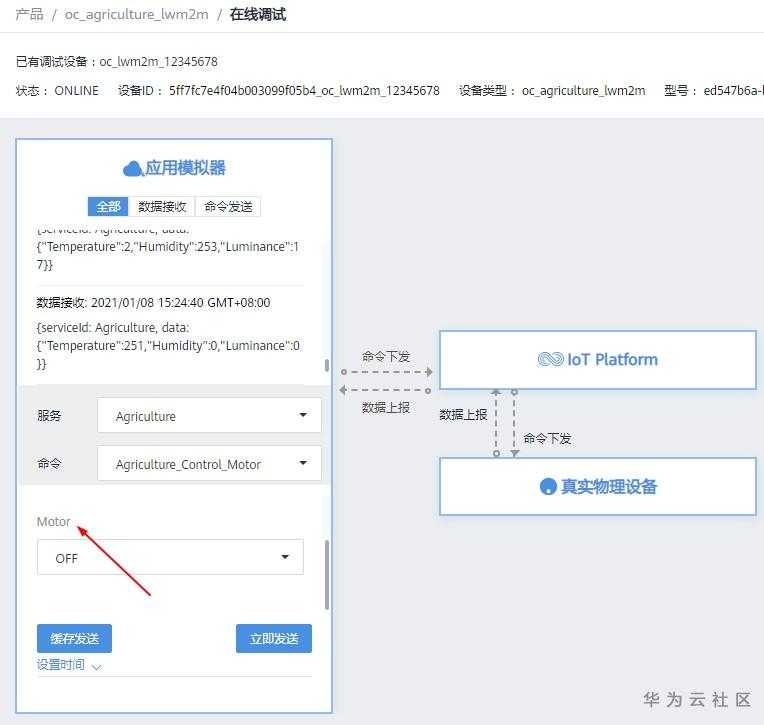Click the "Temperature":2,"Humidity":253 data message
This screenshot has width=764, height=725.
click(168, 255)
